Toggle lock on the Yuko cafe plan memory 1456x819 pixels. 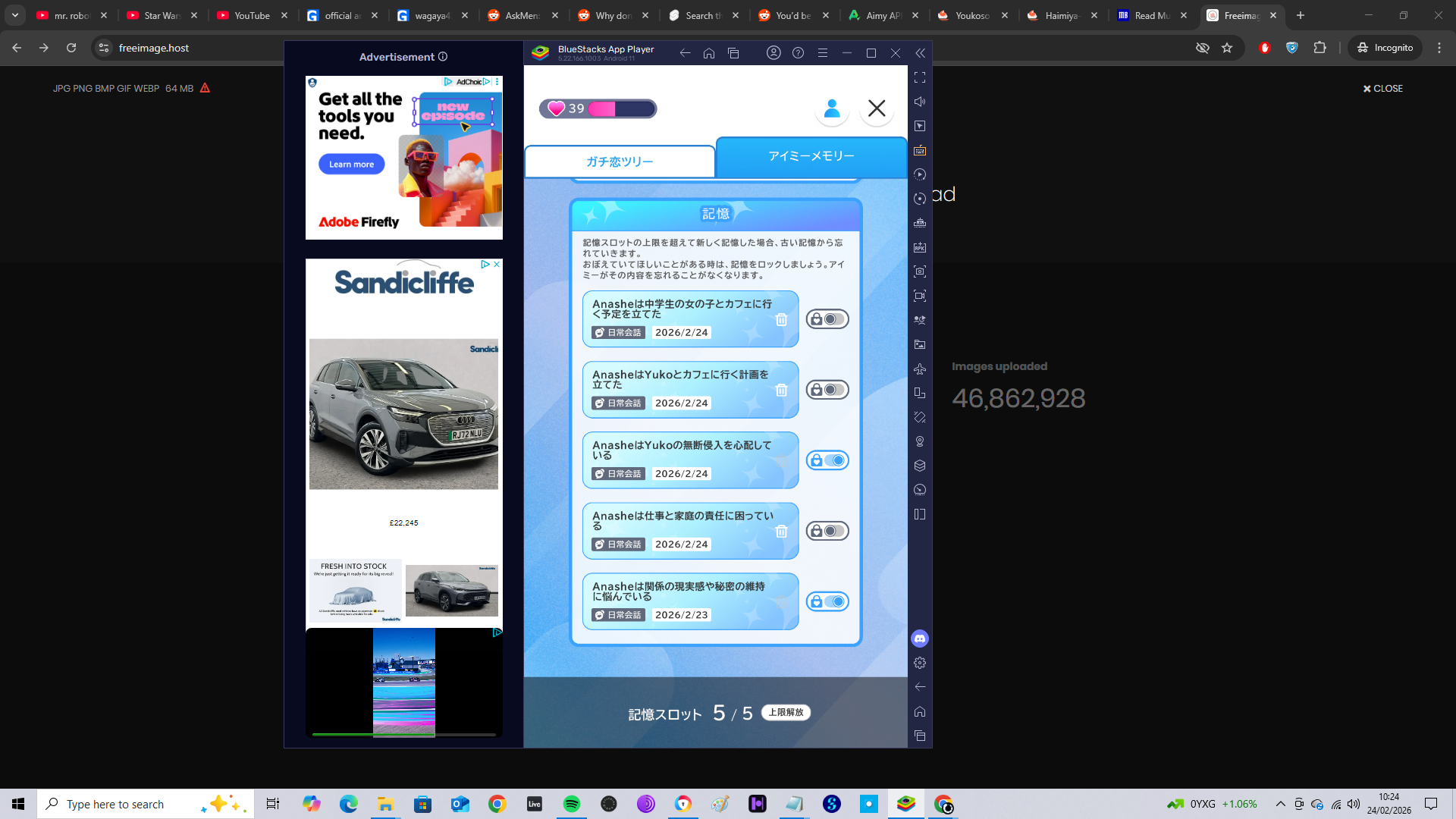pos(827,390)
